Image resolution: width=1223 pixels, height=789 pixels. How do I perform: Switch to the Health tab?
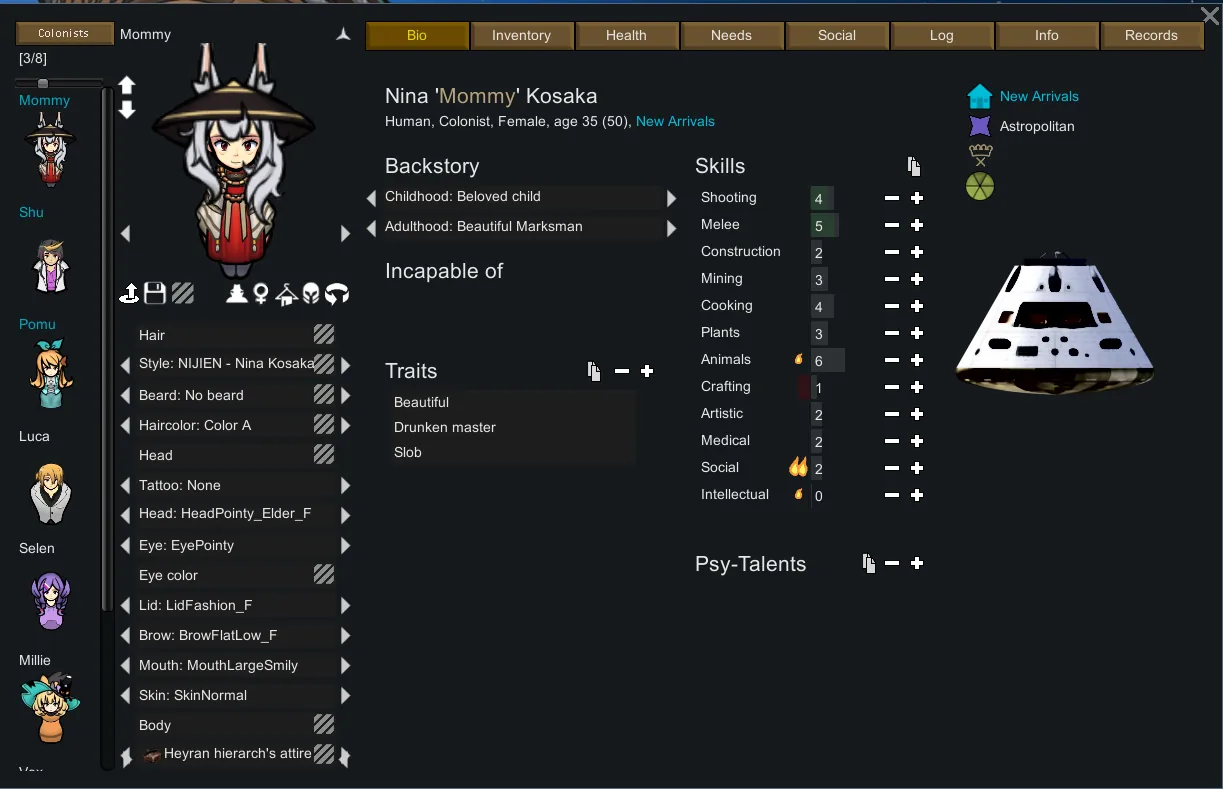tap(626, 35)
